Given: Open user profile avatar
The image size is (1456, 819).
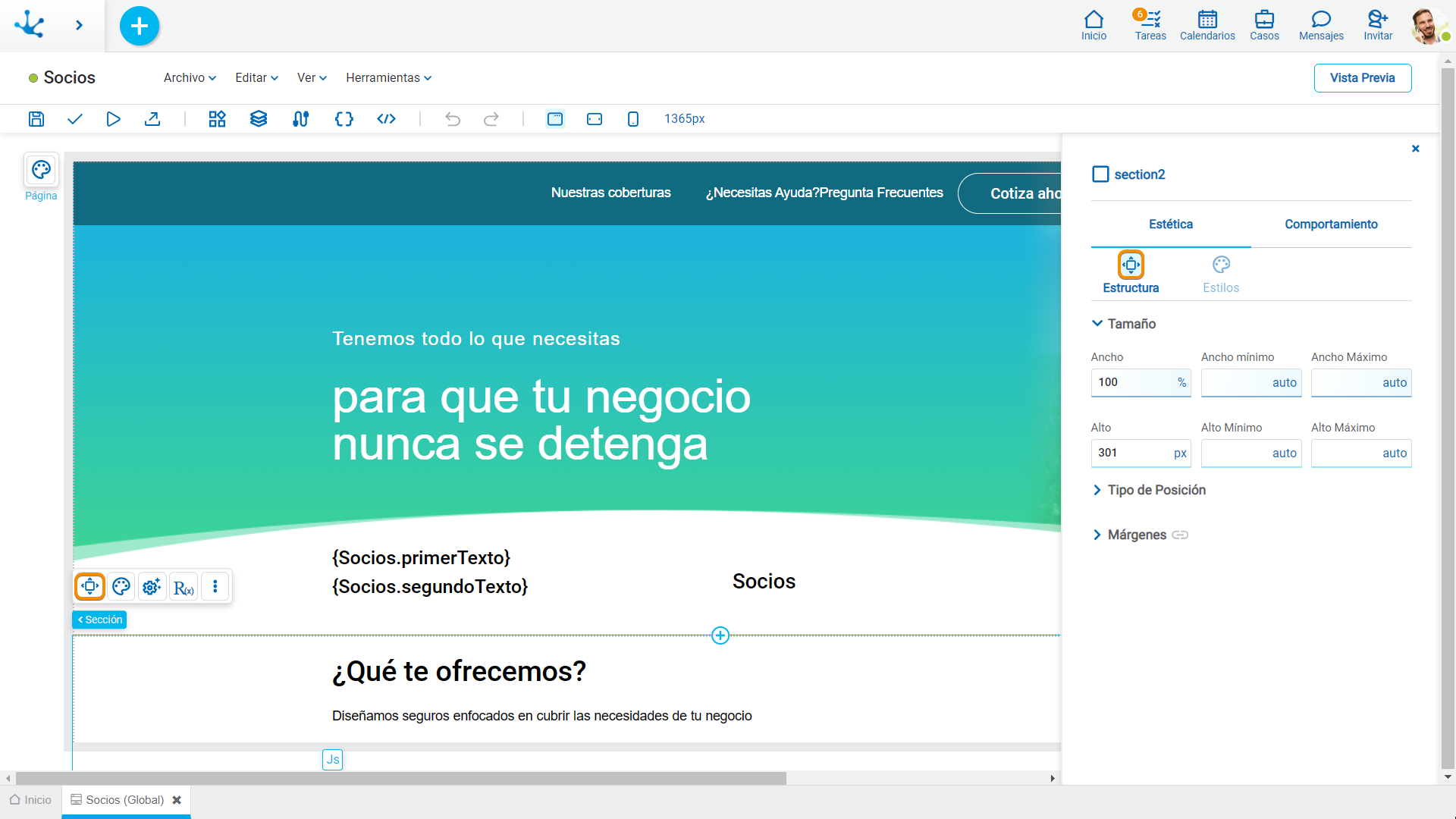Looking at the screenshot, I should (x=1428, y=26).
